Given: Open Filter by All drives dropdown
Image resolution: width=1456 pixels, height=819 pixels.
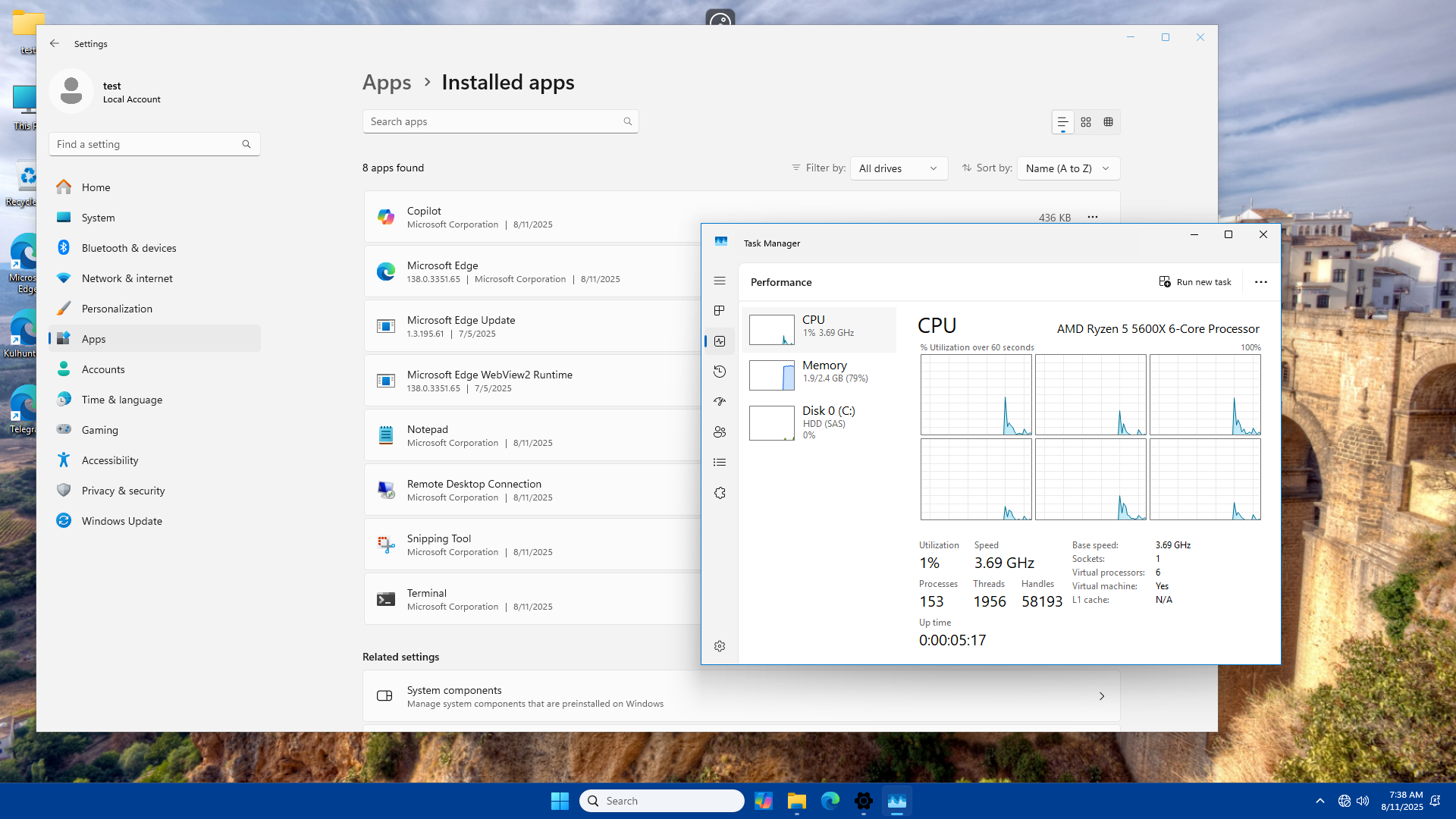Looking at the screenshot, I should coord(899,168).
